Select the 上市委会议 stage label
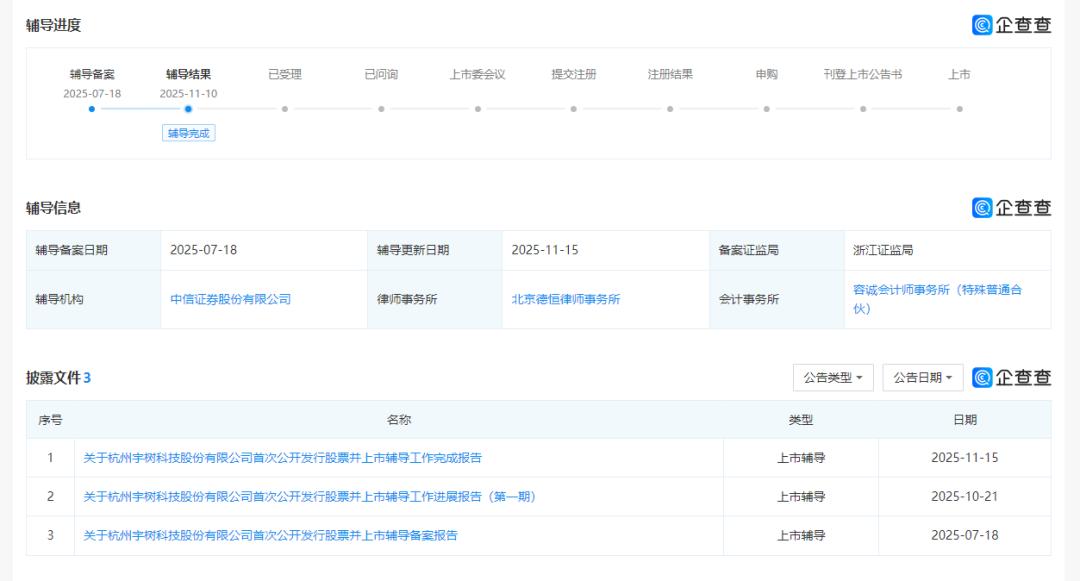The height and width of the screenshot is (581, 1080). [477, 74]
